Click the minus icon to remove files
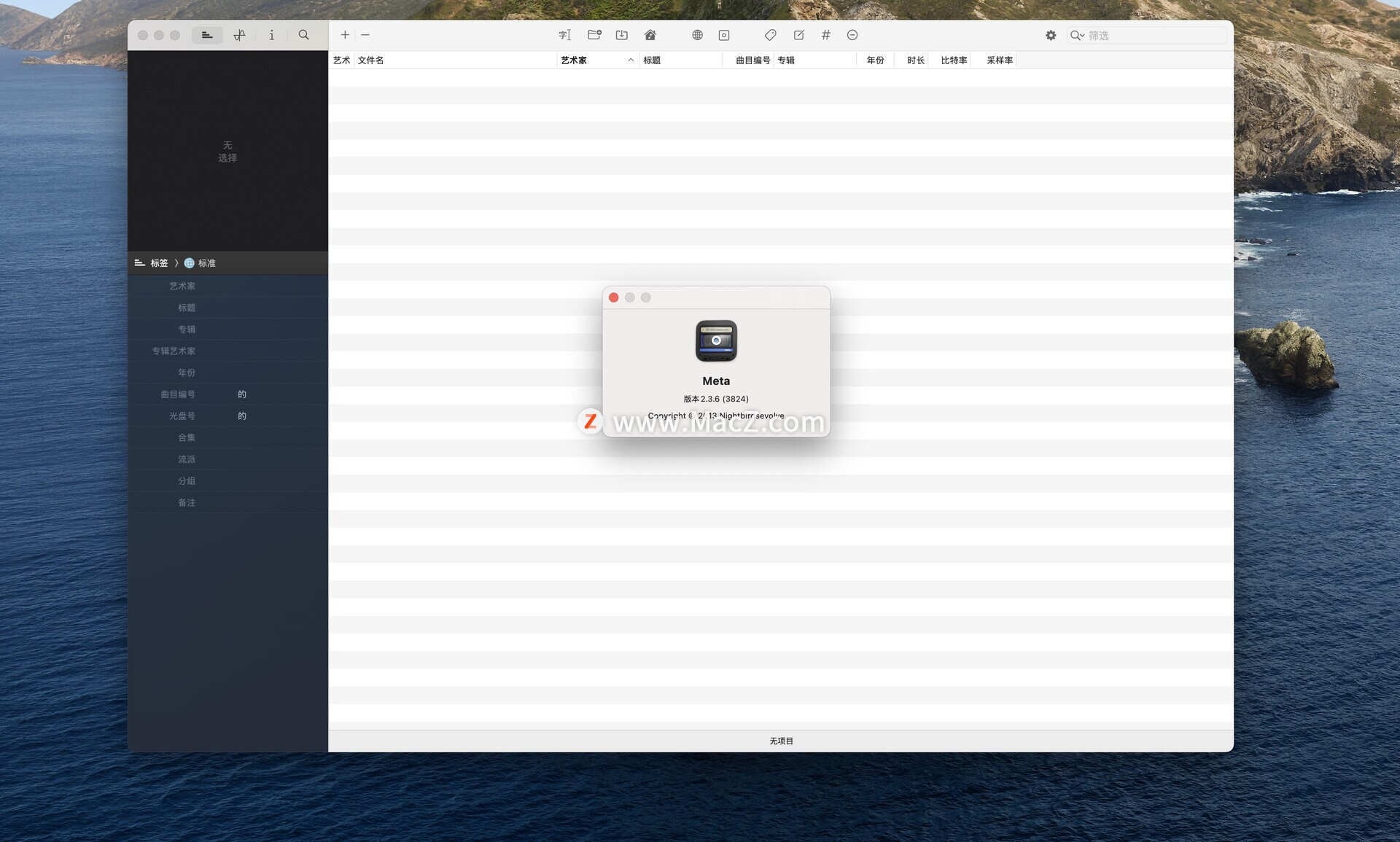Screen dimensions: 1400x842 click(x=365, y=35)
